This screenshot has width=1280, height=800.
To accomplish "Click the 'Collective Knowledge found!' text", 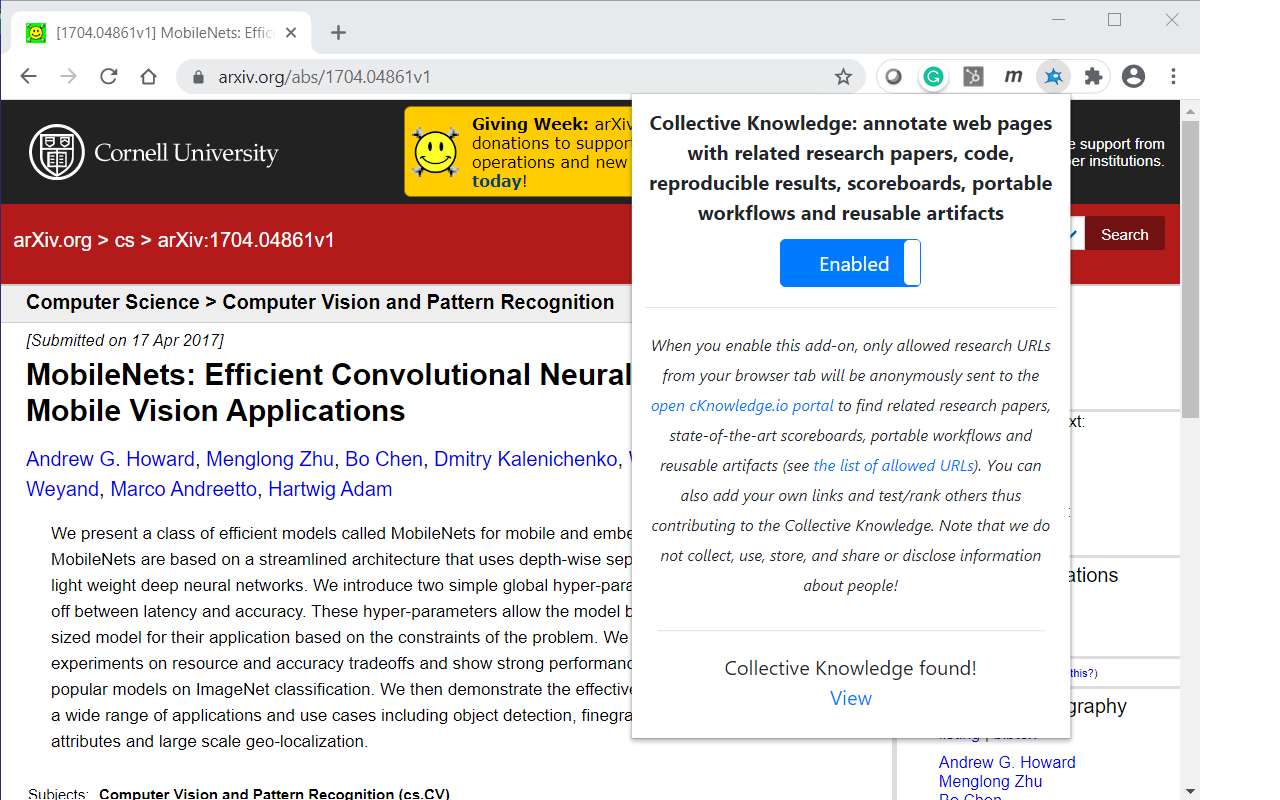I will (x=851, y=668).
